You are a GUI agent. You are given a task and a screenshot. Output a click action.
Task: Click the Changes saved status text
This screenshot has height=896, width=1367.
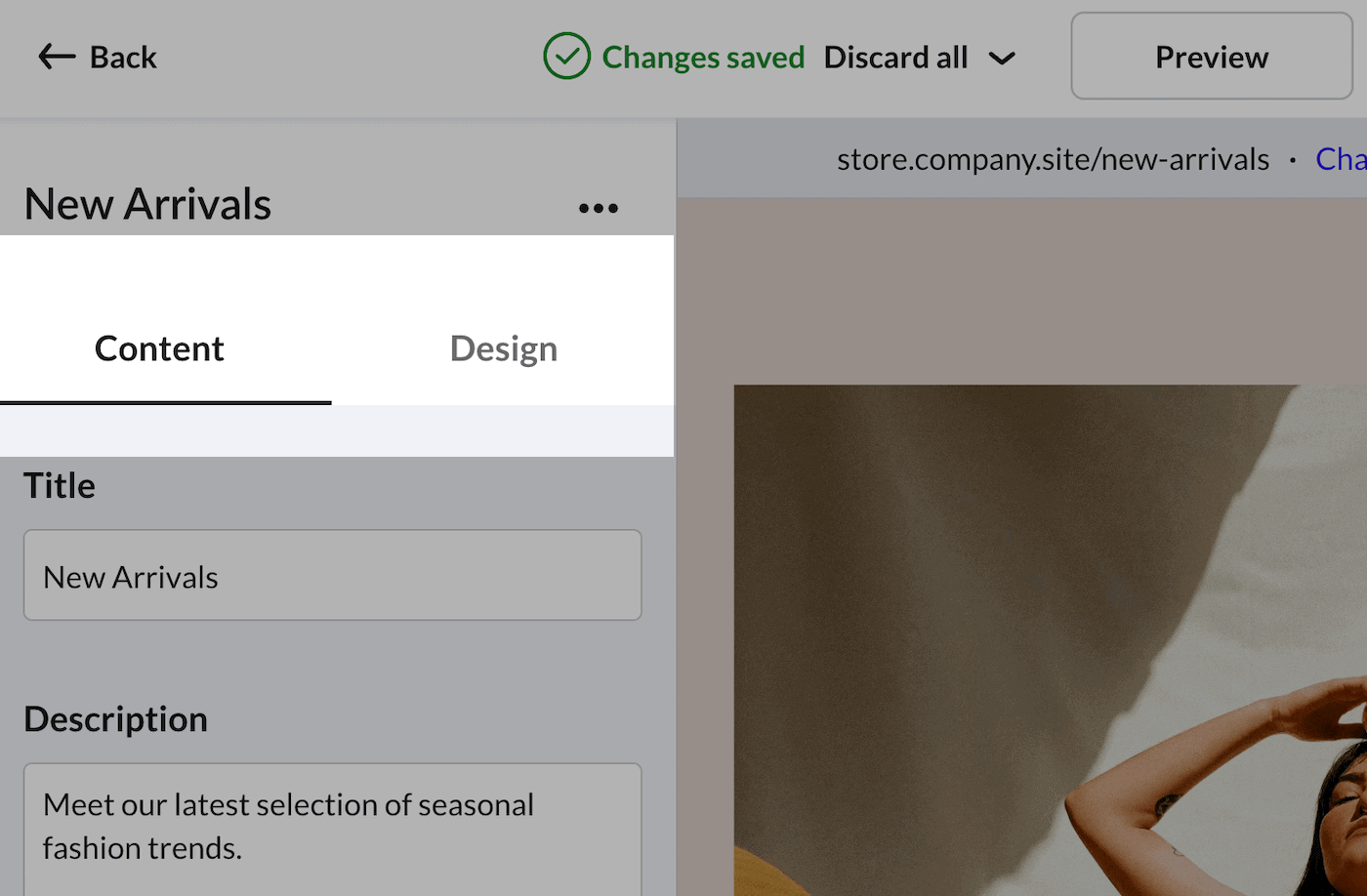[703, 57]
